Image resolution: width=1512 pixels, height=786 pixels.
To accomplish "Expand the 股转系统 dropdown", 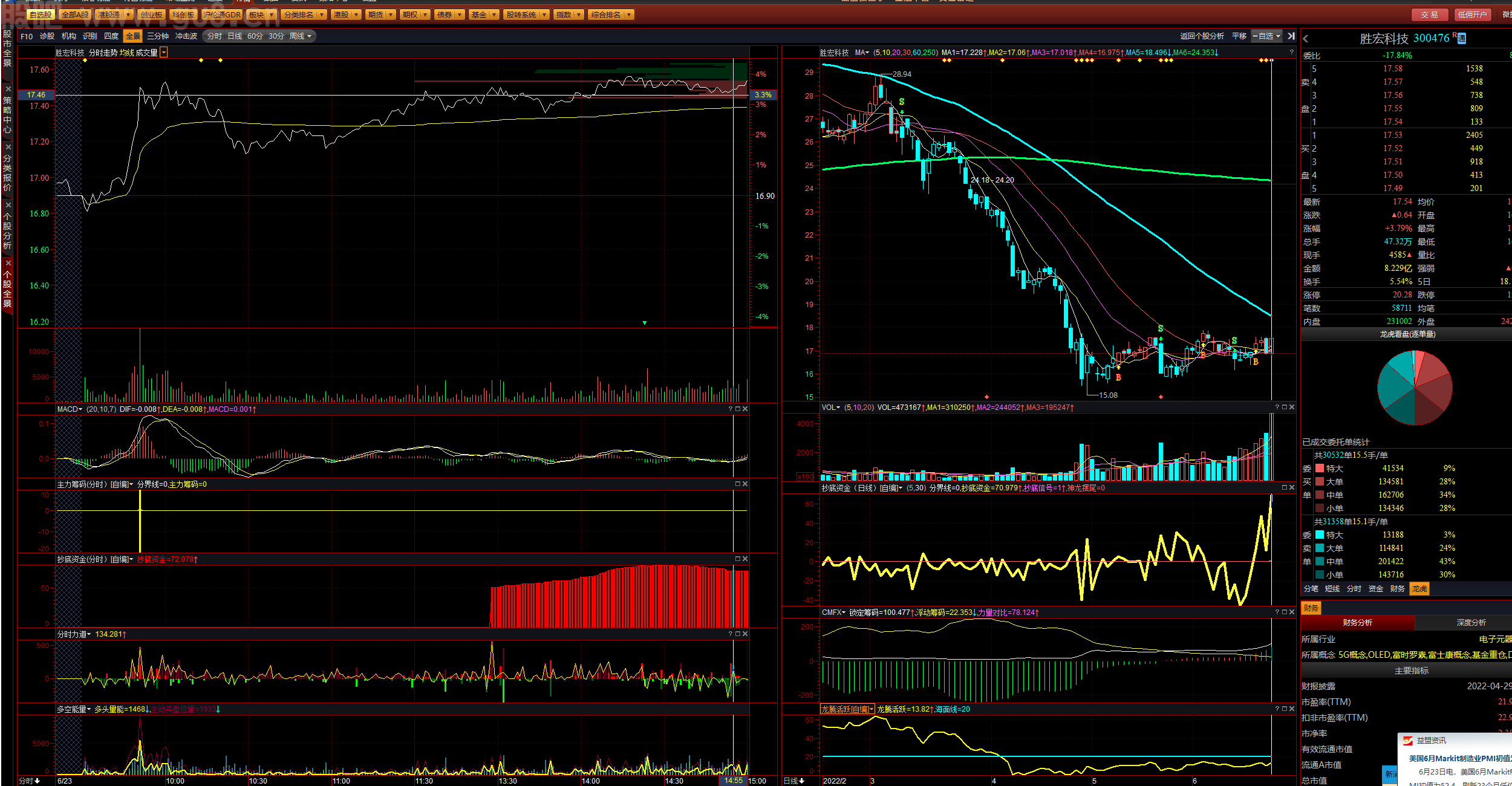I will pos(544,15).
